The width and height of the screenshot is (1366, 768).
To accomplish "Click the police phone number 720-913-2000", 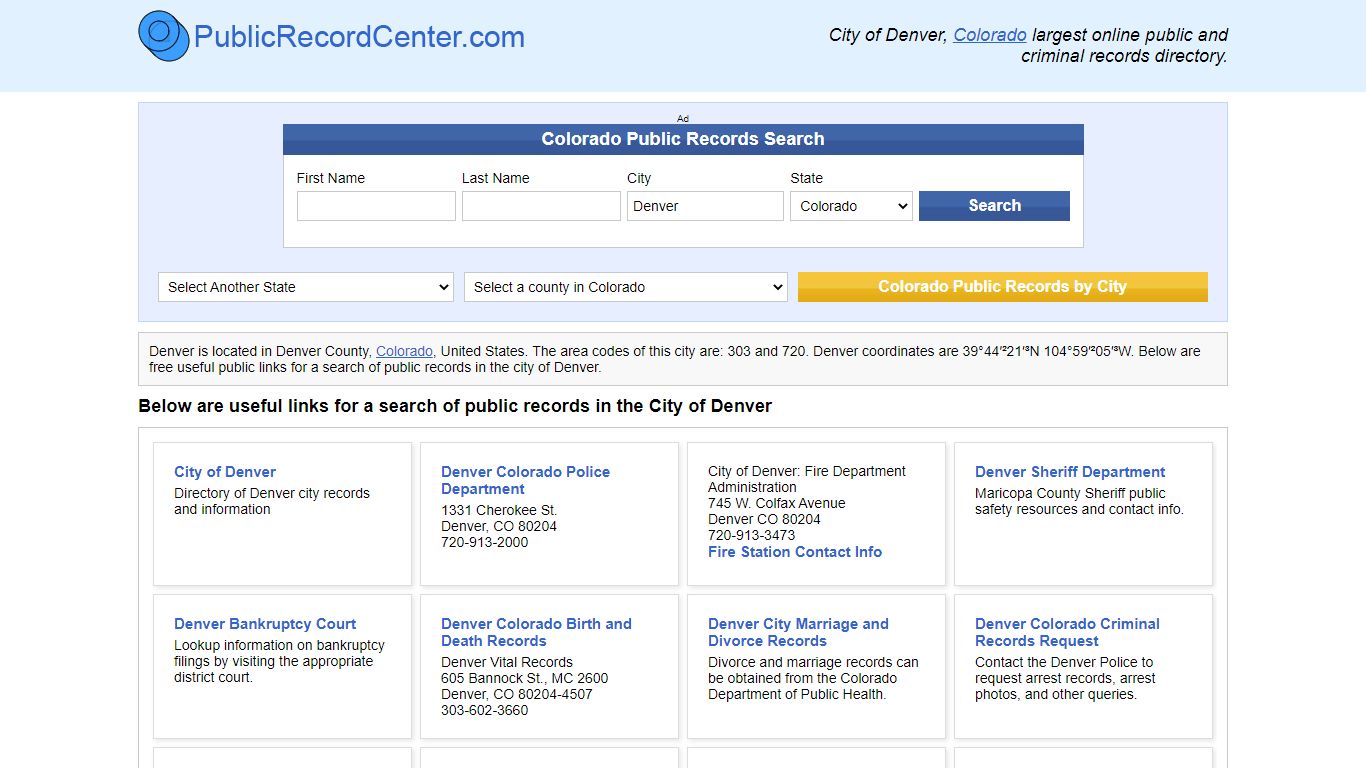I will point(485,542).
